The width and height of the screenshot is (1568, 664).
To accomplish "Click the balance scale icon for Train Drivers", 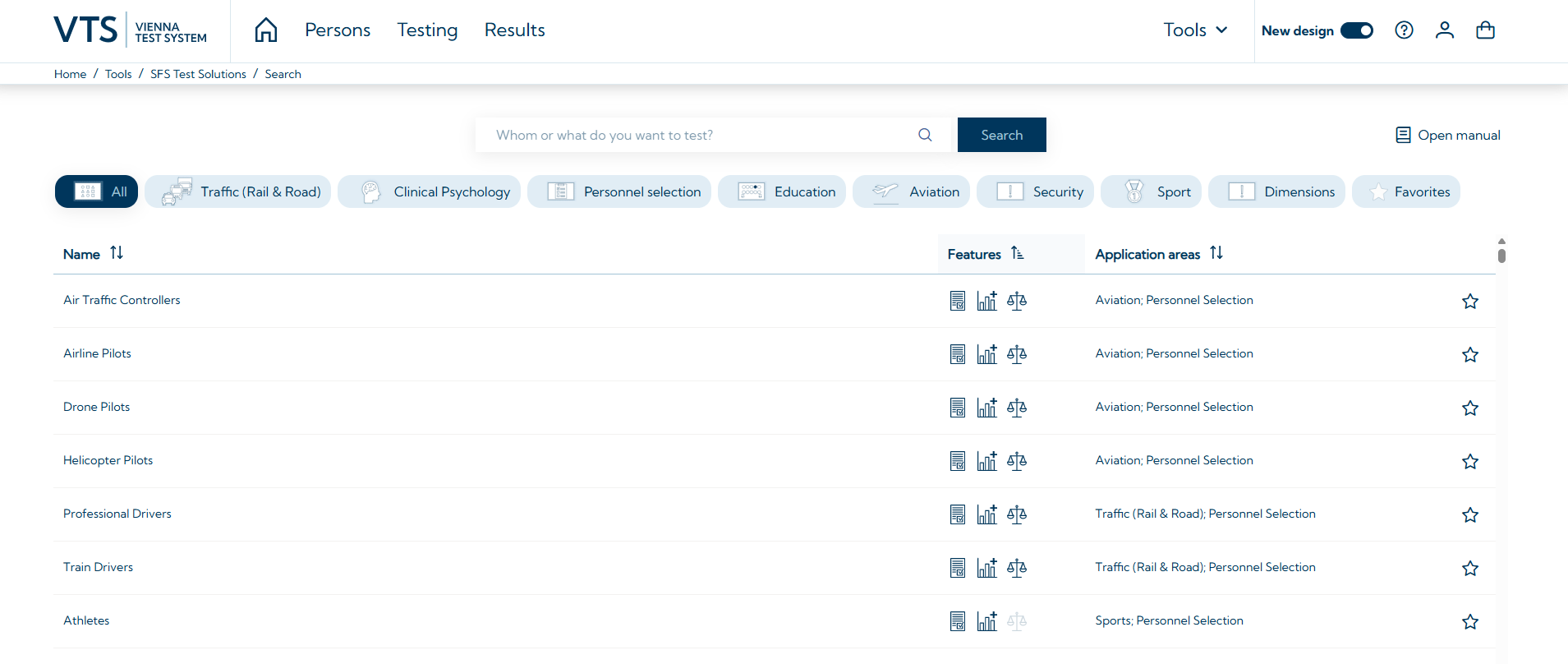I will point(1017,568).
